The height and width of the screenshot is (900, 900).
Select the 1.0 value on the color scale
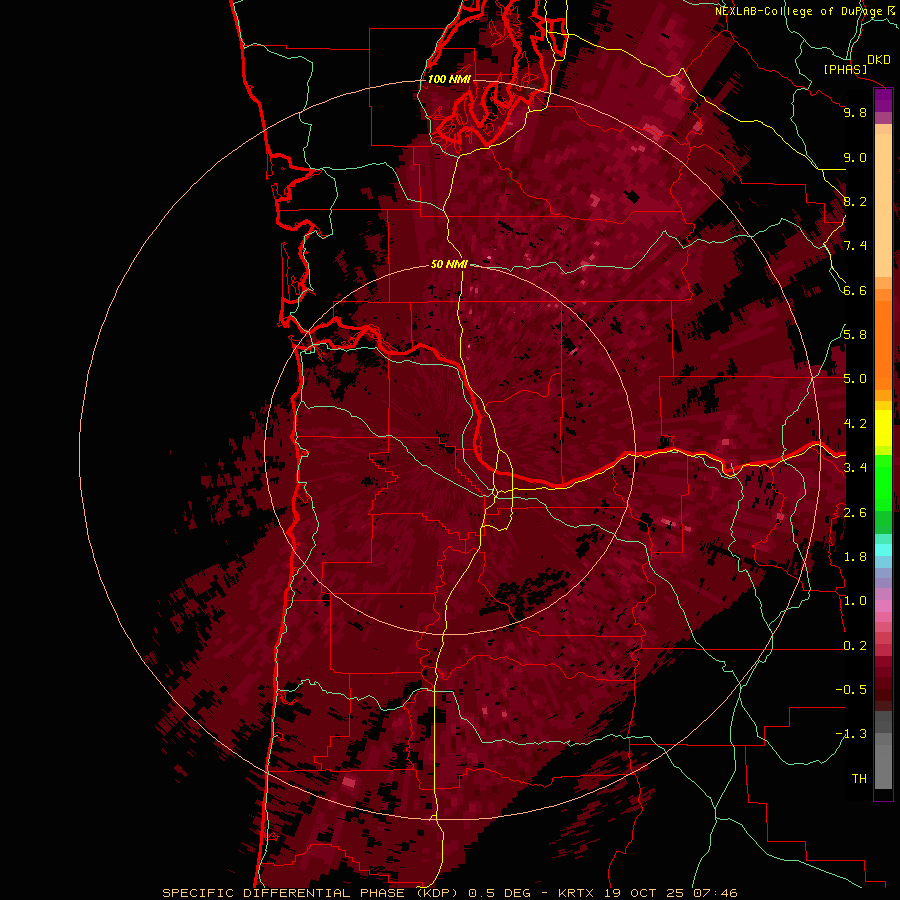(855, 601)
